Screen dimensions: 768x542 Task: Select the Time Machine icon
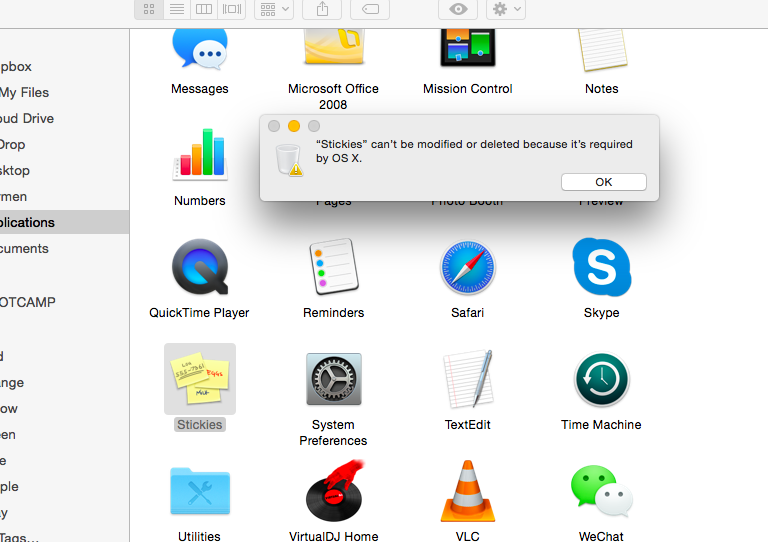[x=602, y=379]
